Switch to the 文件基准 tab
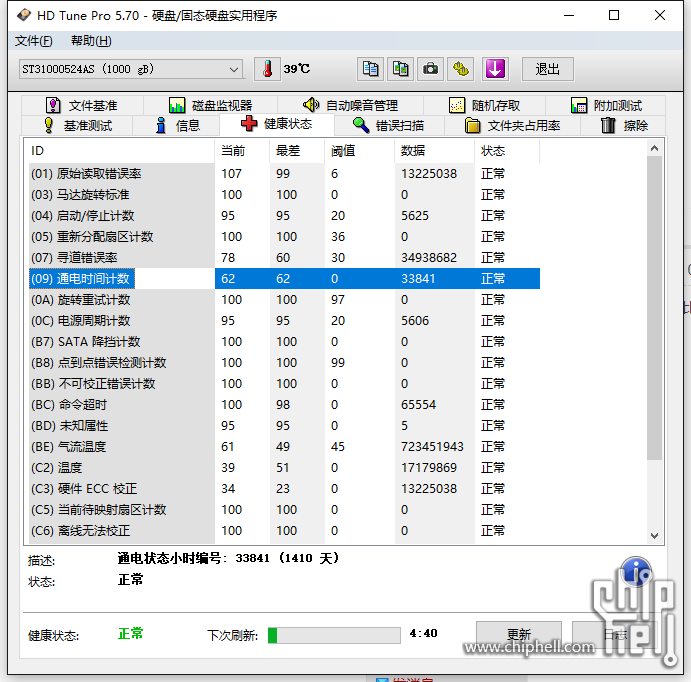The width and height of the screenshot is (691, 682). click(x=82, y=105)
